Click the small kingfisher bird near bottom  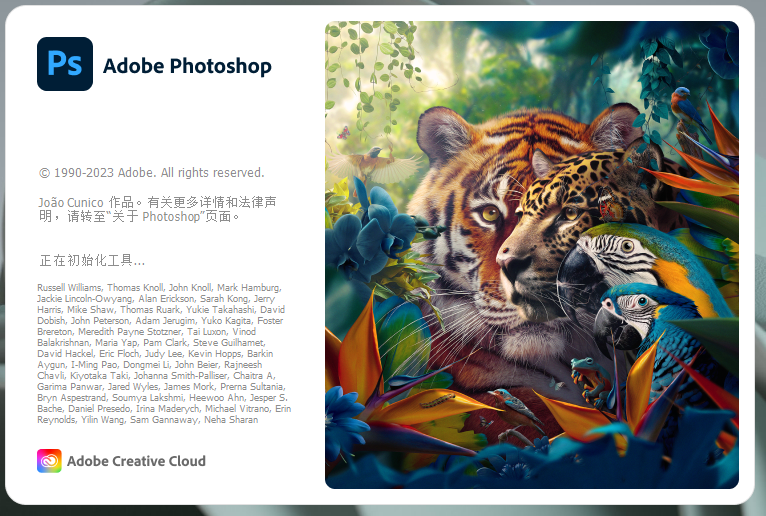click(513, 406)
